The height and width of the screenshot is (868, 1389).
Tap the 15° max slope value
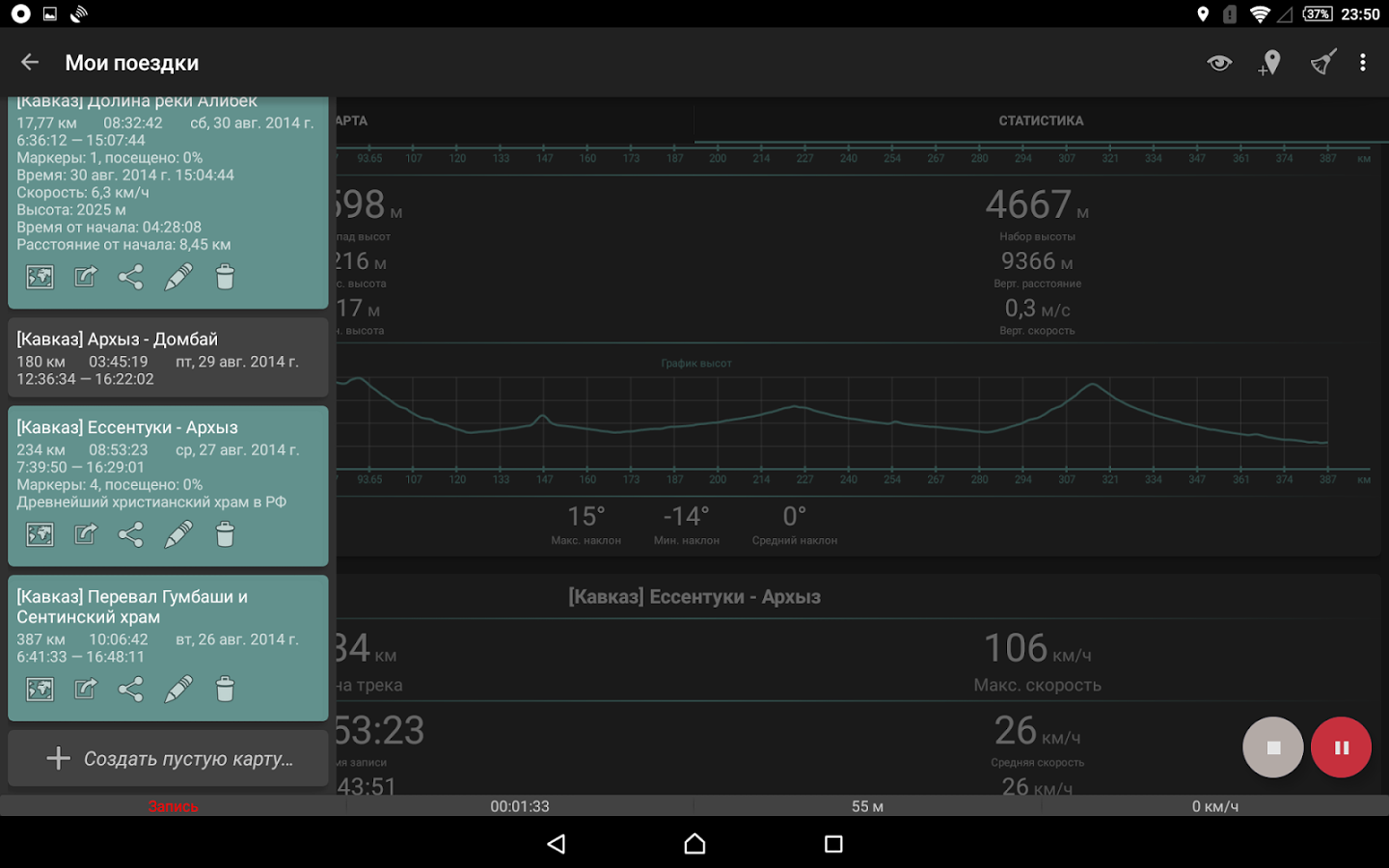pos(586,517)
